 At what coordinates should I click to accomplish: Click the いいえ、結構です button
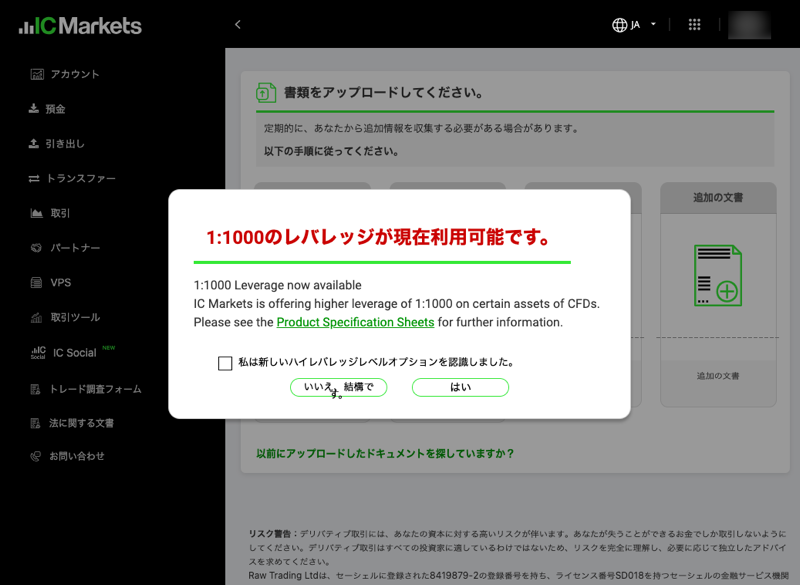click(x=338, y=388)
